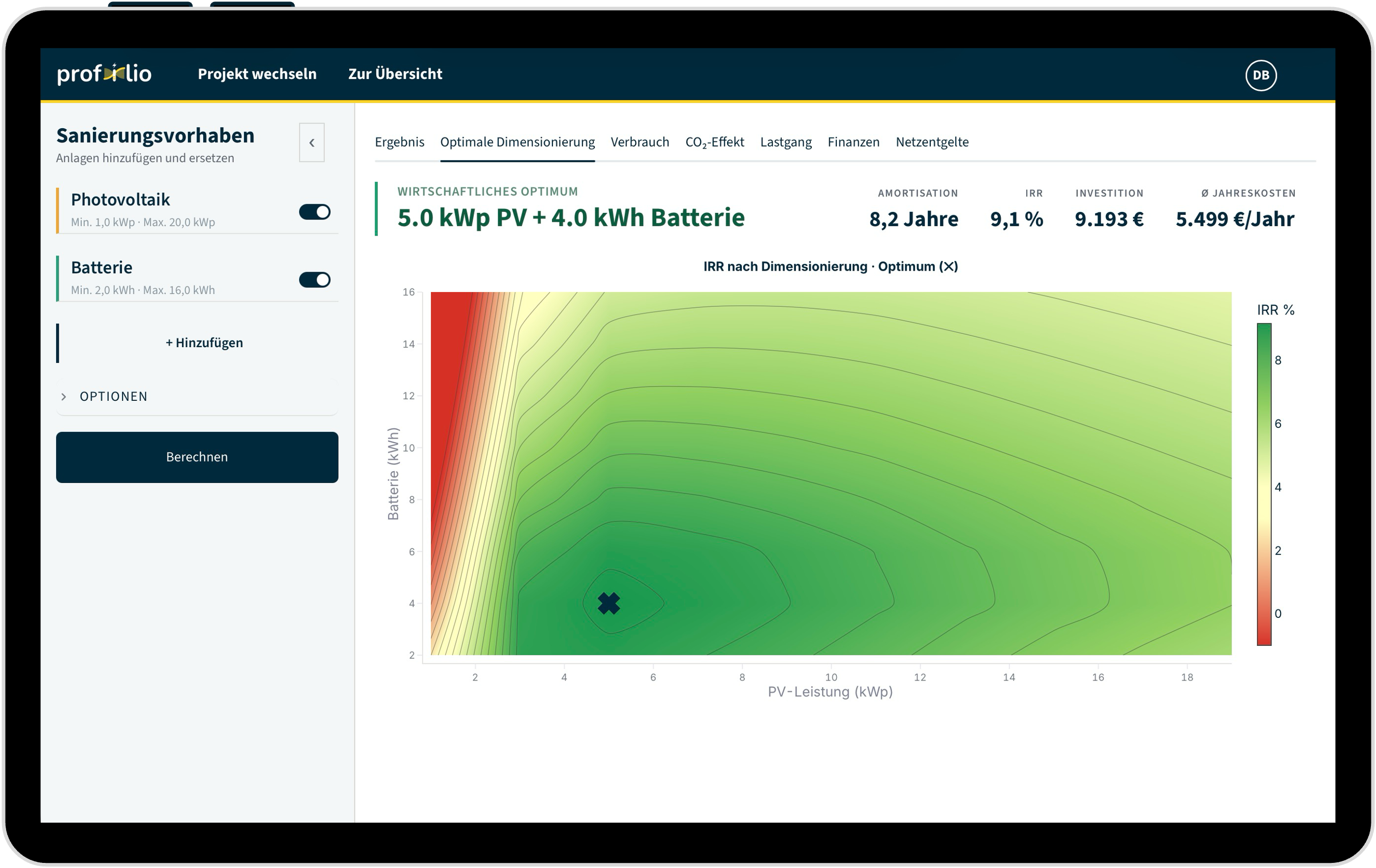The width and height of the screenshot is (1376, 868).
Task: Click the Berechnen button
Action: click(197, 457)
